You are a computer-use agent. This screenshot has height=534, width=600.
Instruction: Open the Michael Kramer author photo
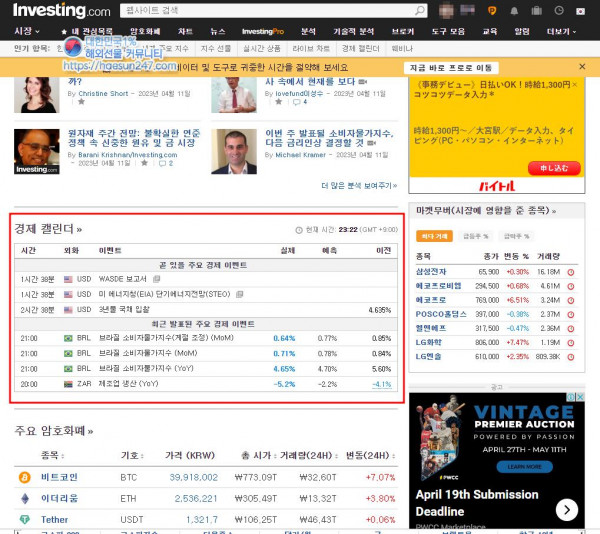tap(234, 151)
